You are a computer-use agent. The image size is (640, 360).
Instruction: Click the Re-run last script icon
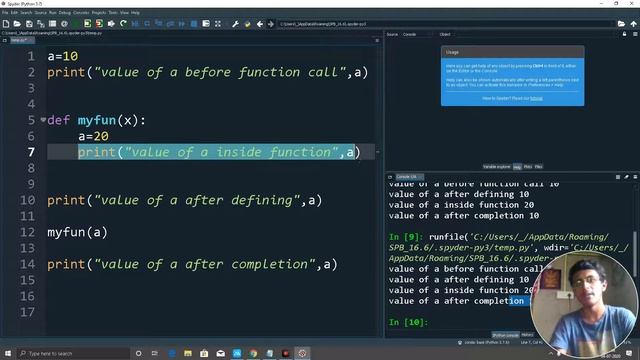123,24
